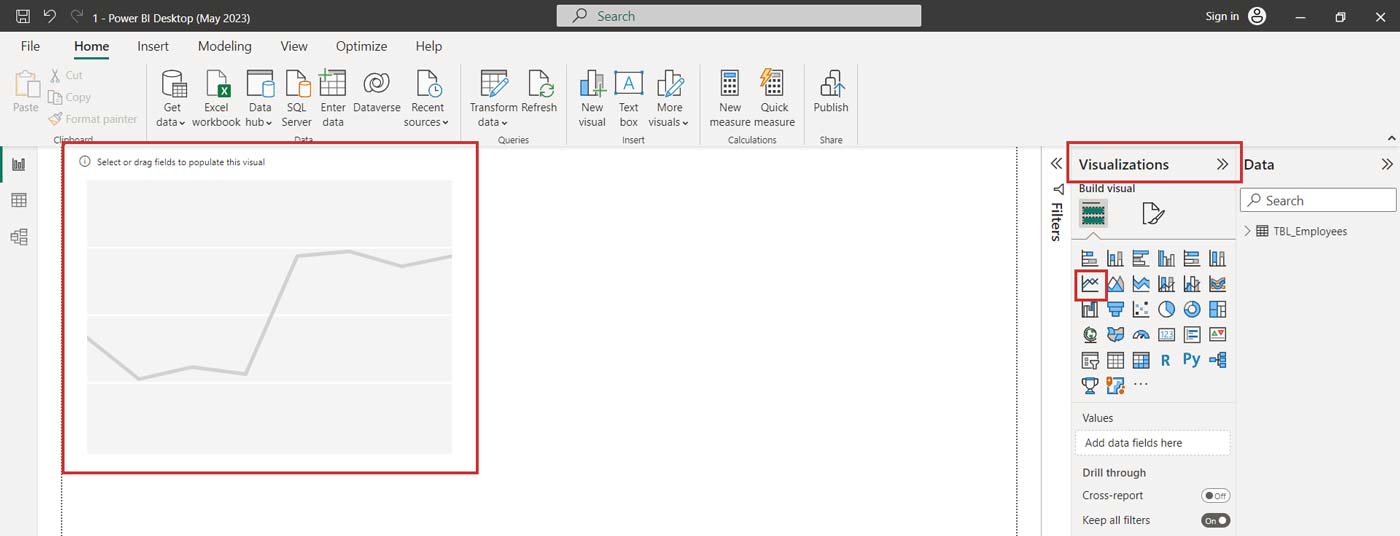Select the Map globe visual

coord(1090,334)
